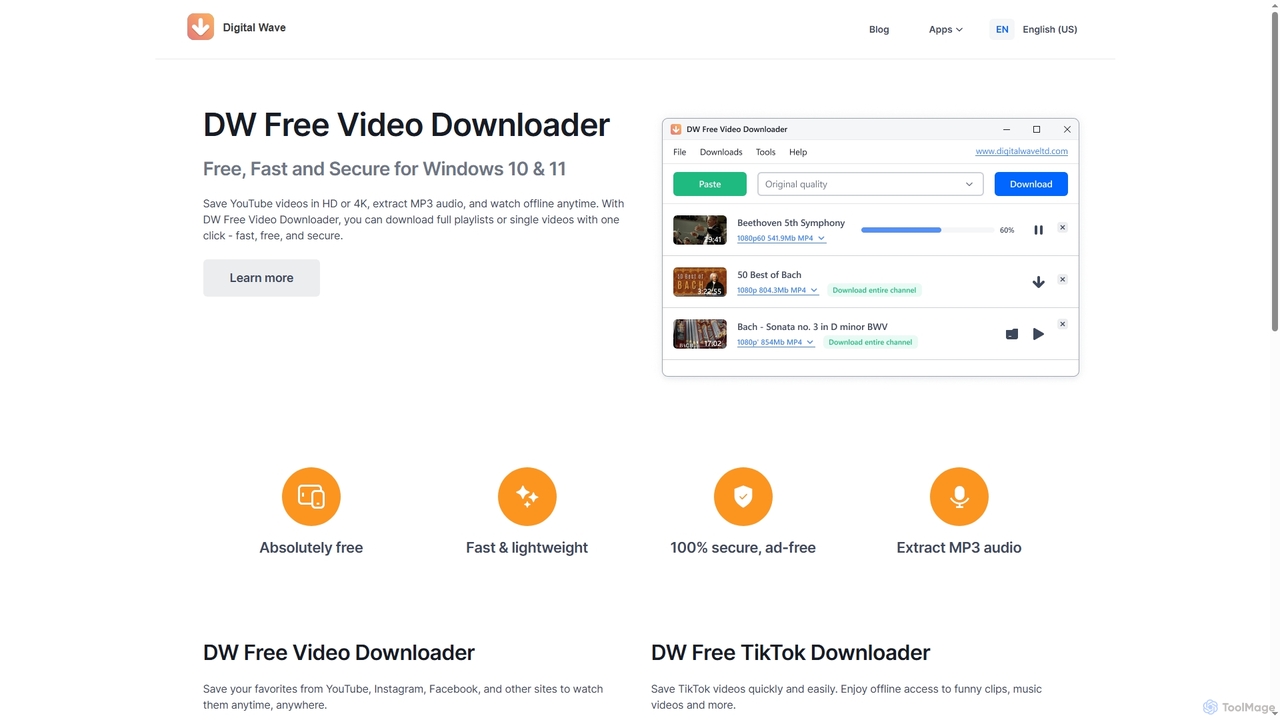
Task: Open the File menu
Action: (680, 152)
